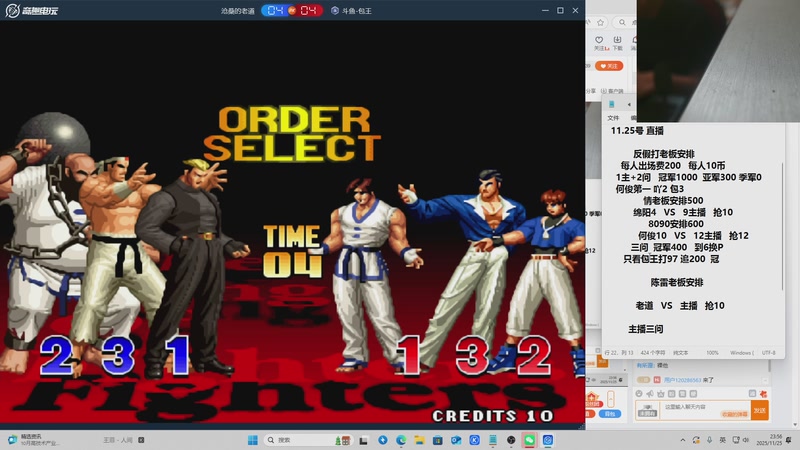Click the news widget on the taskbar
The image size is (800, 450).
coord(32,440)
